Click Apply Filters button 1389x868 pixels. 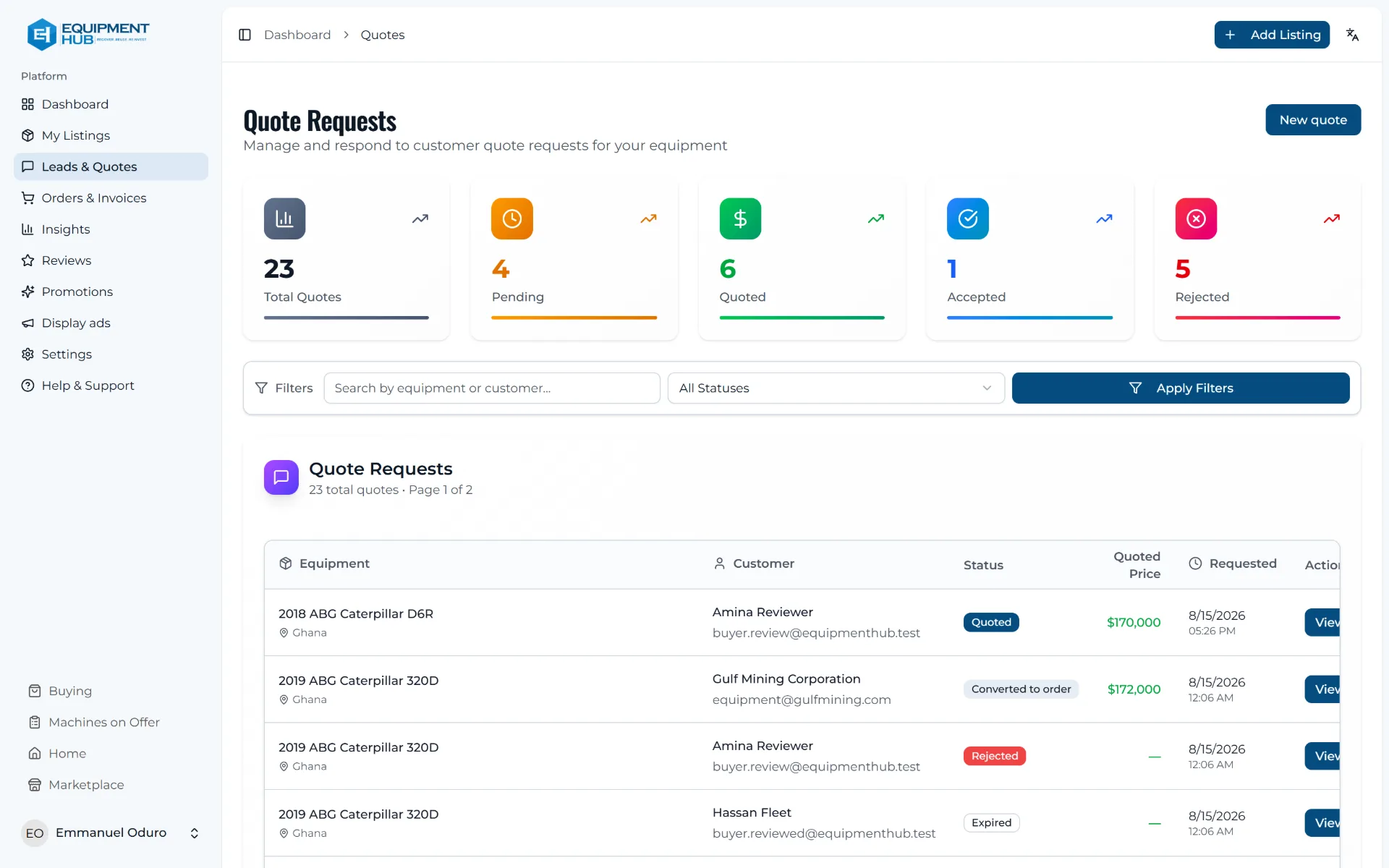pyautogui.click(x=1181, y=388)
